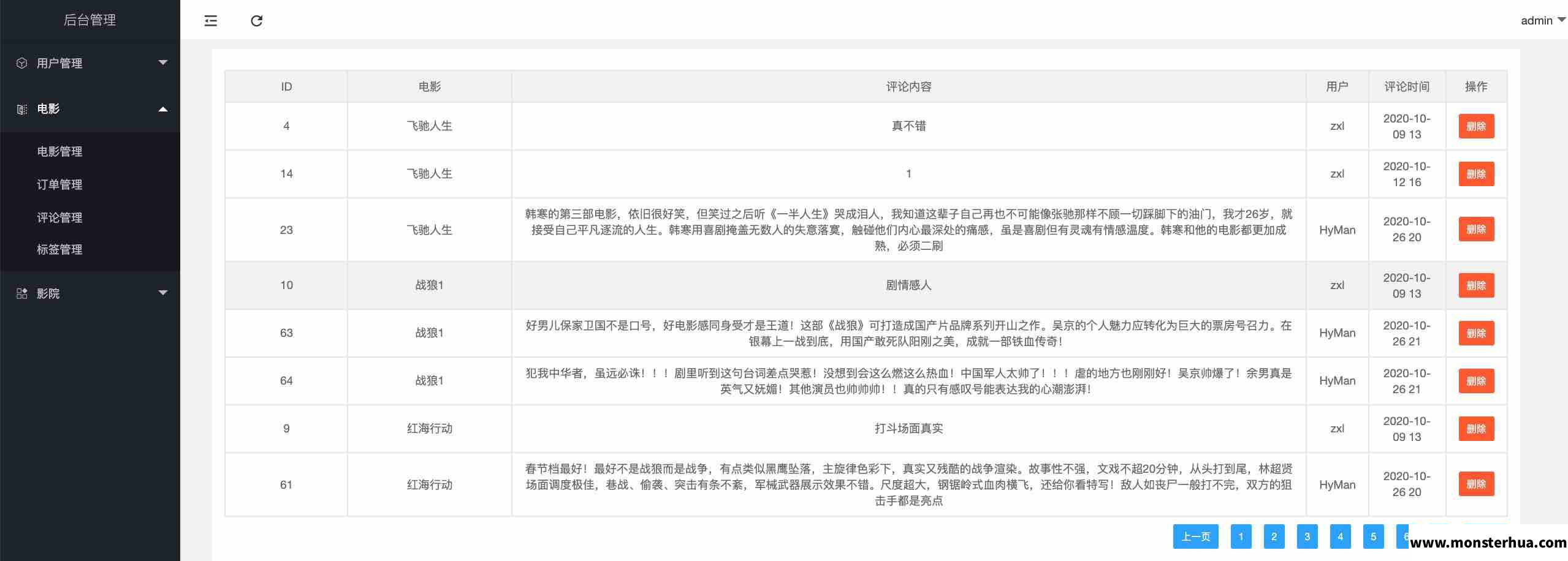Expand the 用户管理 dropdown arrow
The height and width of the screenshot is (561, 1568).
pos(163,62)
